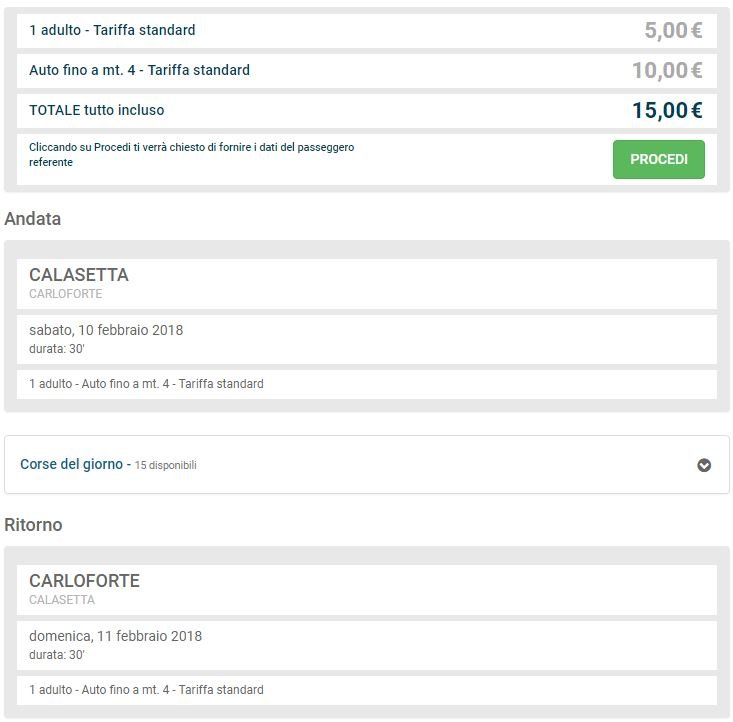Screen dimensions: 733x722
Task: Click the 5,00 € adult fare price
Action: [x=673, y=30]
